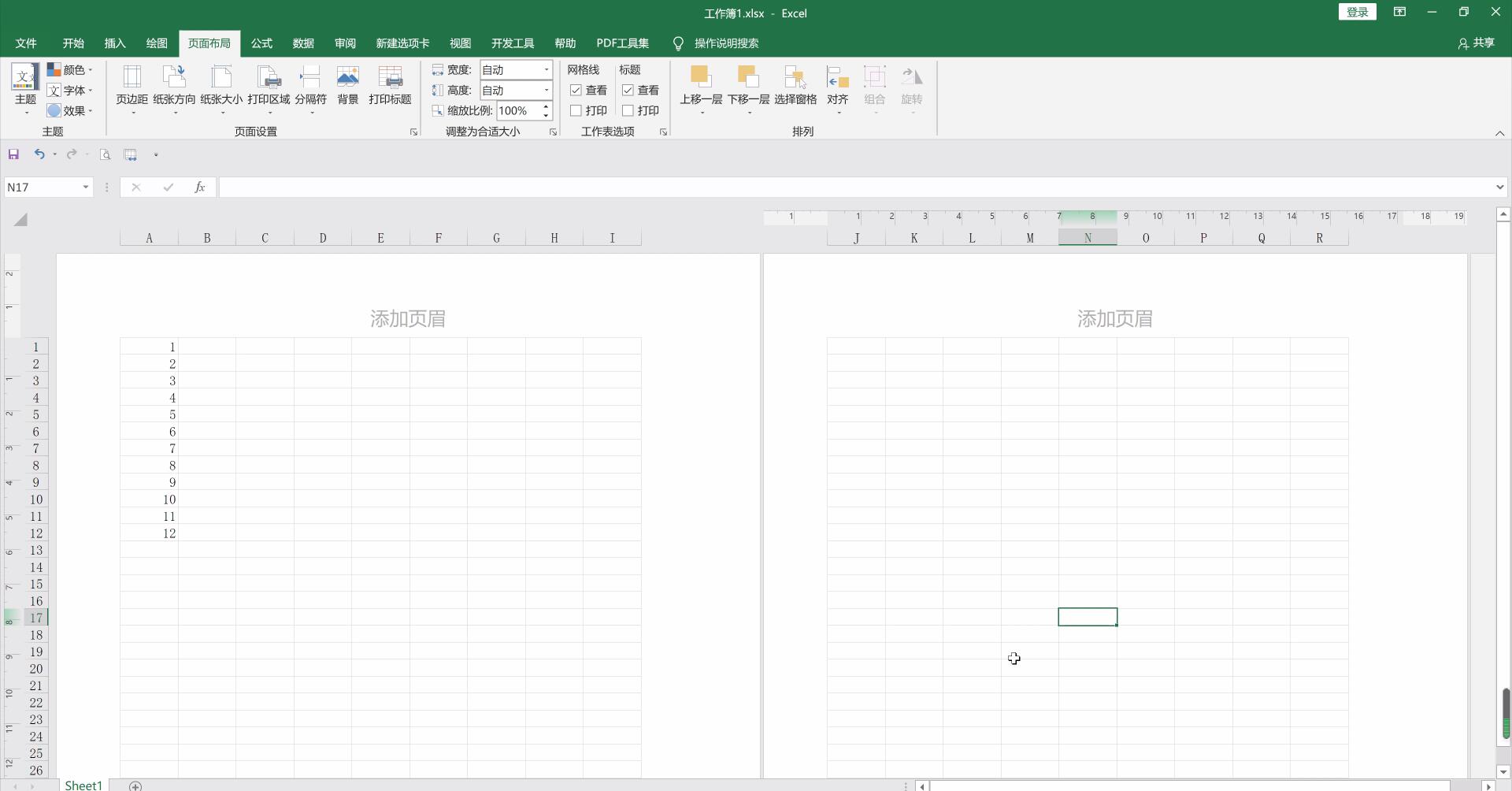Open the Selection Pane (选择窗格)

tap(795, 85)
